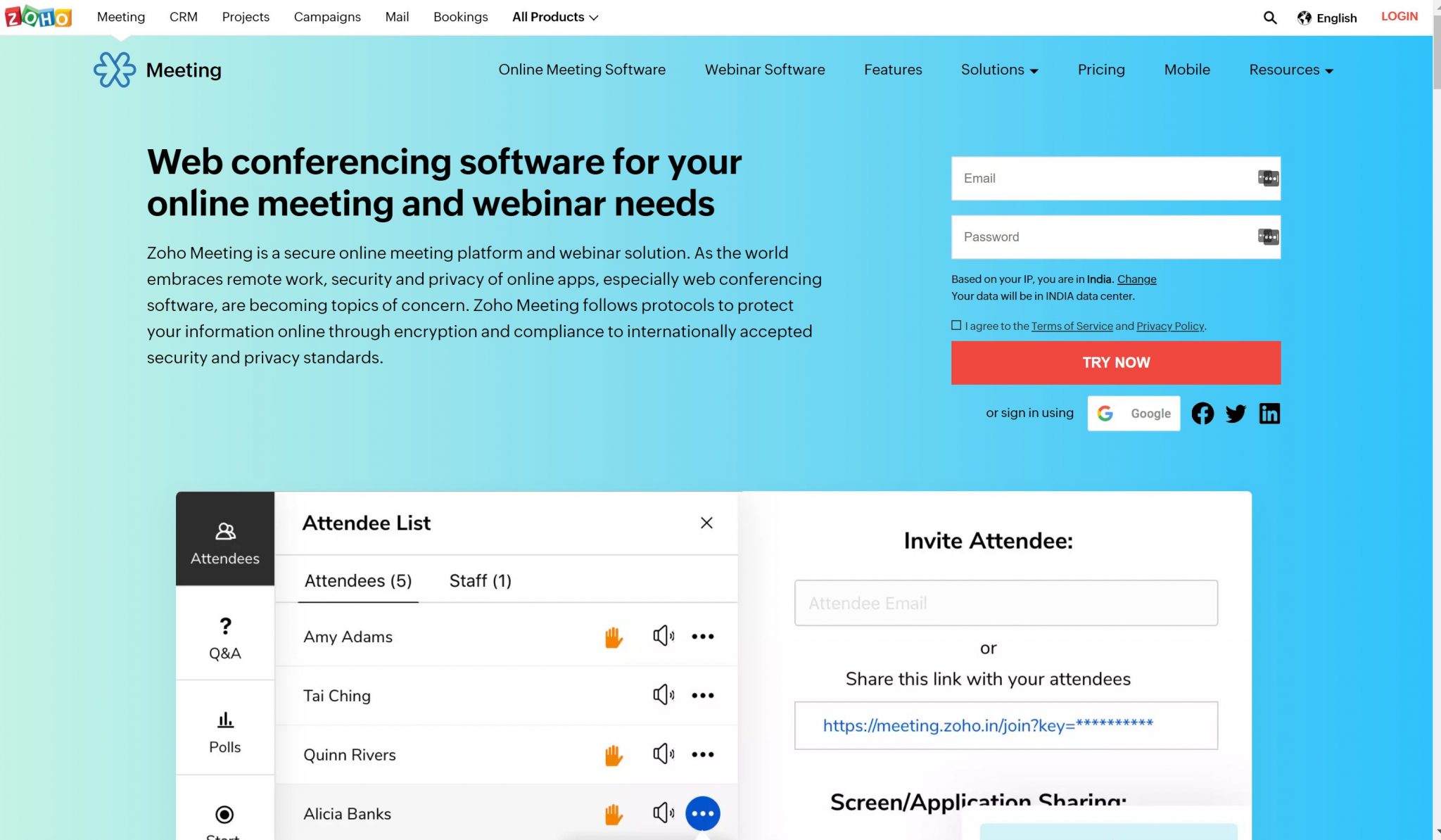Switch to Attendees (5) tab
This screenshot has width=1441, height=840.
(x=358, y=580)
